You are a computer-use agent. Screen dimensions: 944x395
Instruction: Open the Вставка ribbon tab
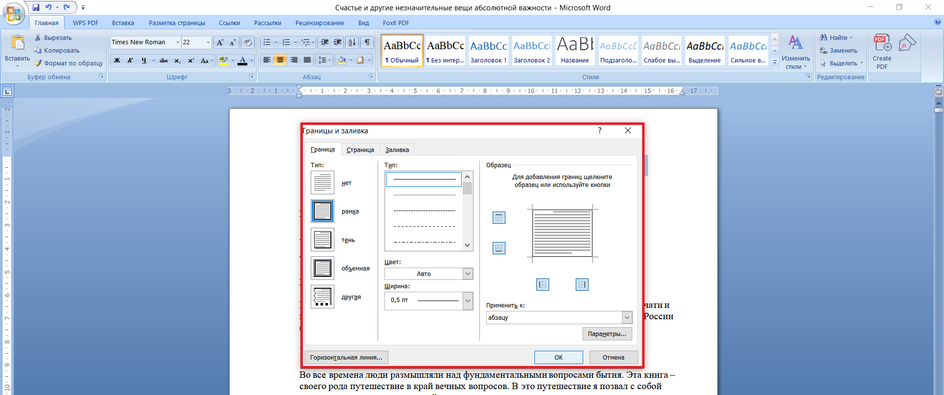(x=122, y=23)
